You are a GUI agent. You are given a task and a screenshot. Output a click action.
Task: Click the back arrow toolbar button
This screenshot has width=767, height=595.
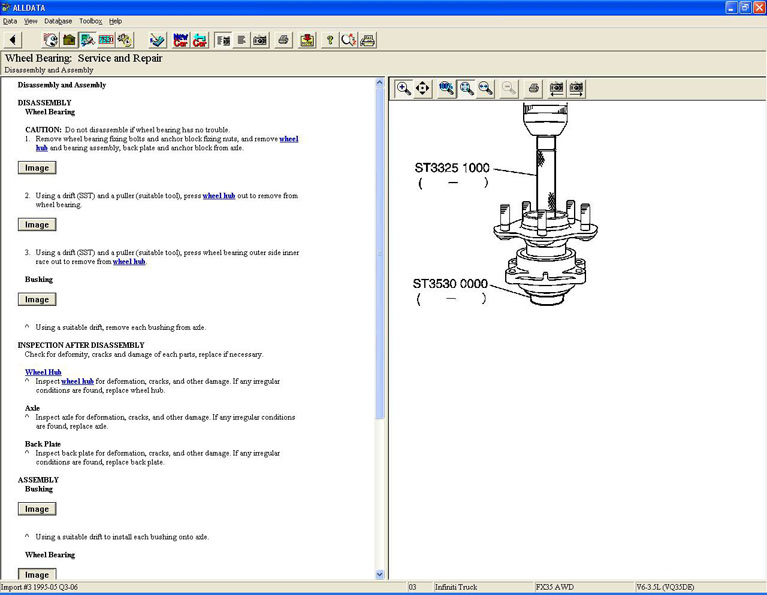(12, 40)
